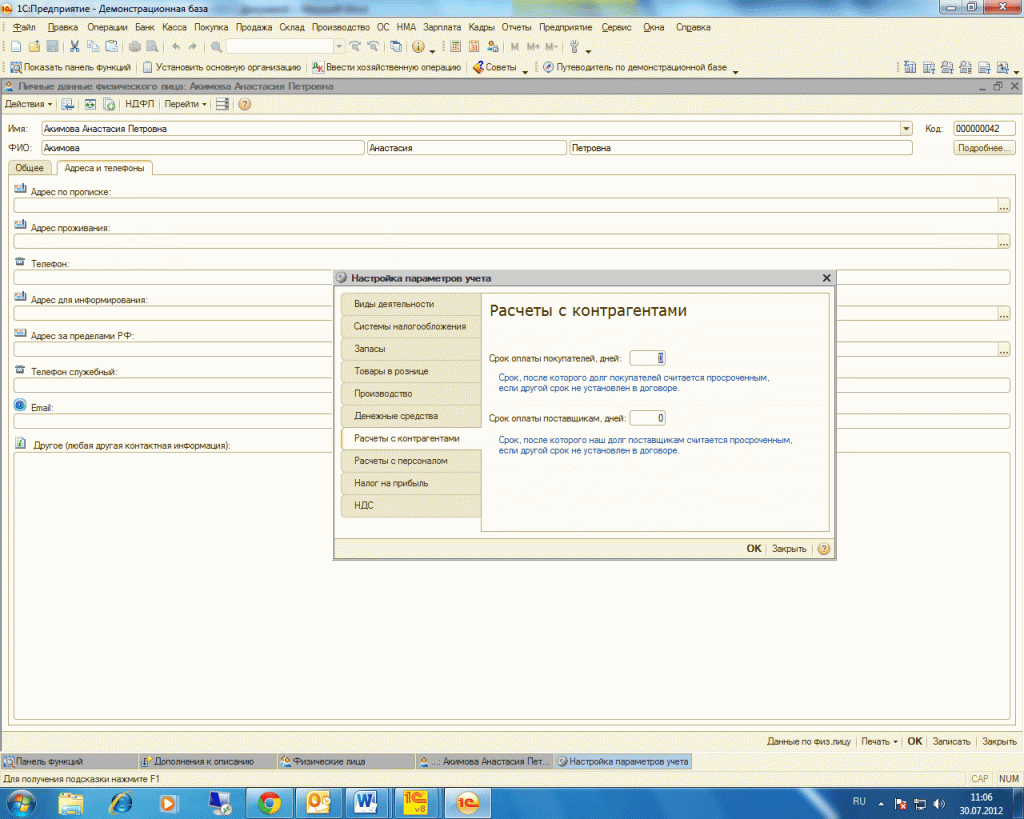The width and height of the screenshot is (1024, 819).
Task: Switch to the Общее tab
Action: point(30,168)
